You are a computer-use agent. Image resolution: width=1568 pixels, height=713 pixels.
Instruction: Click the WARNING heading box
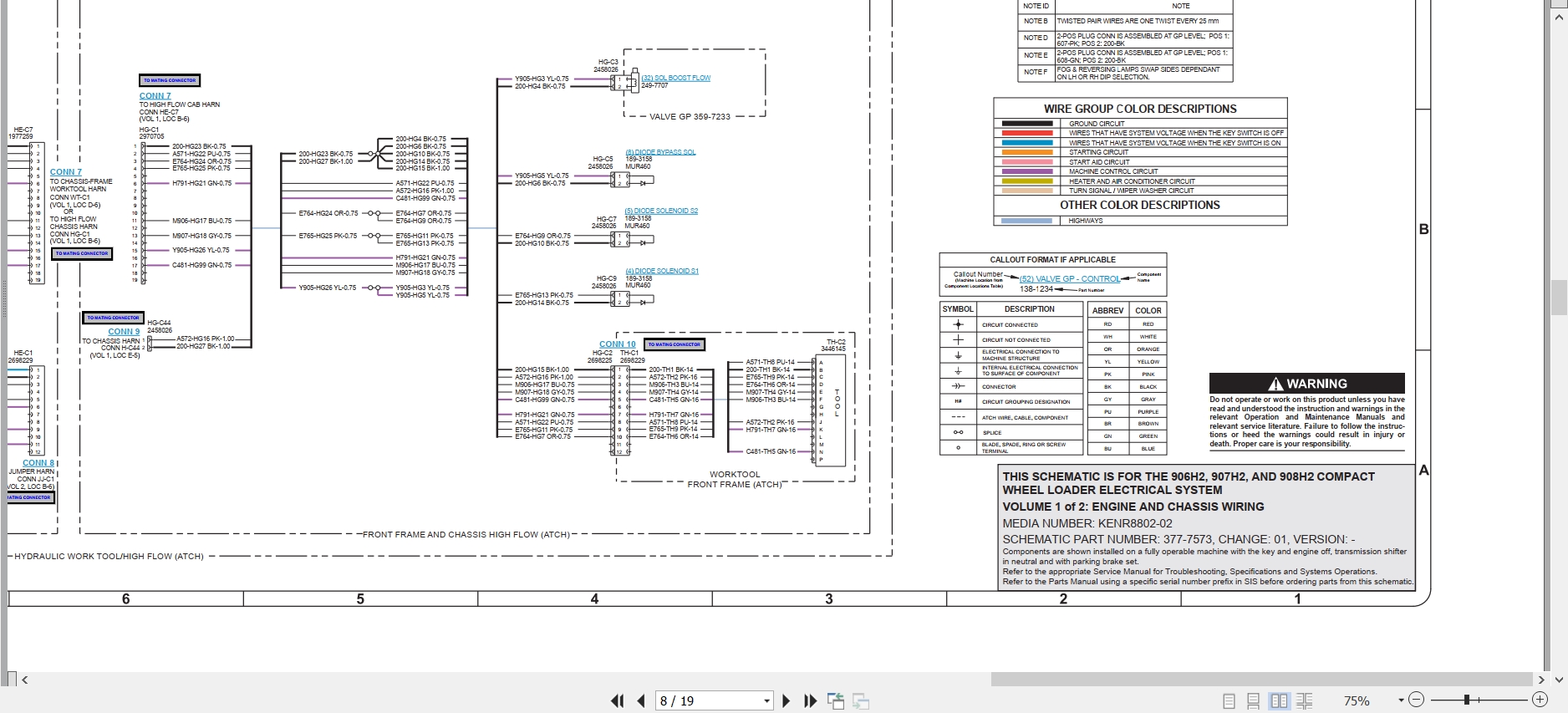1307,384
